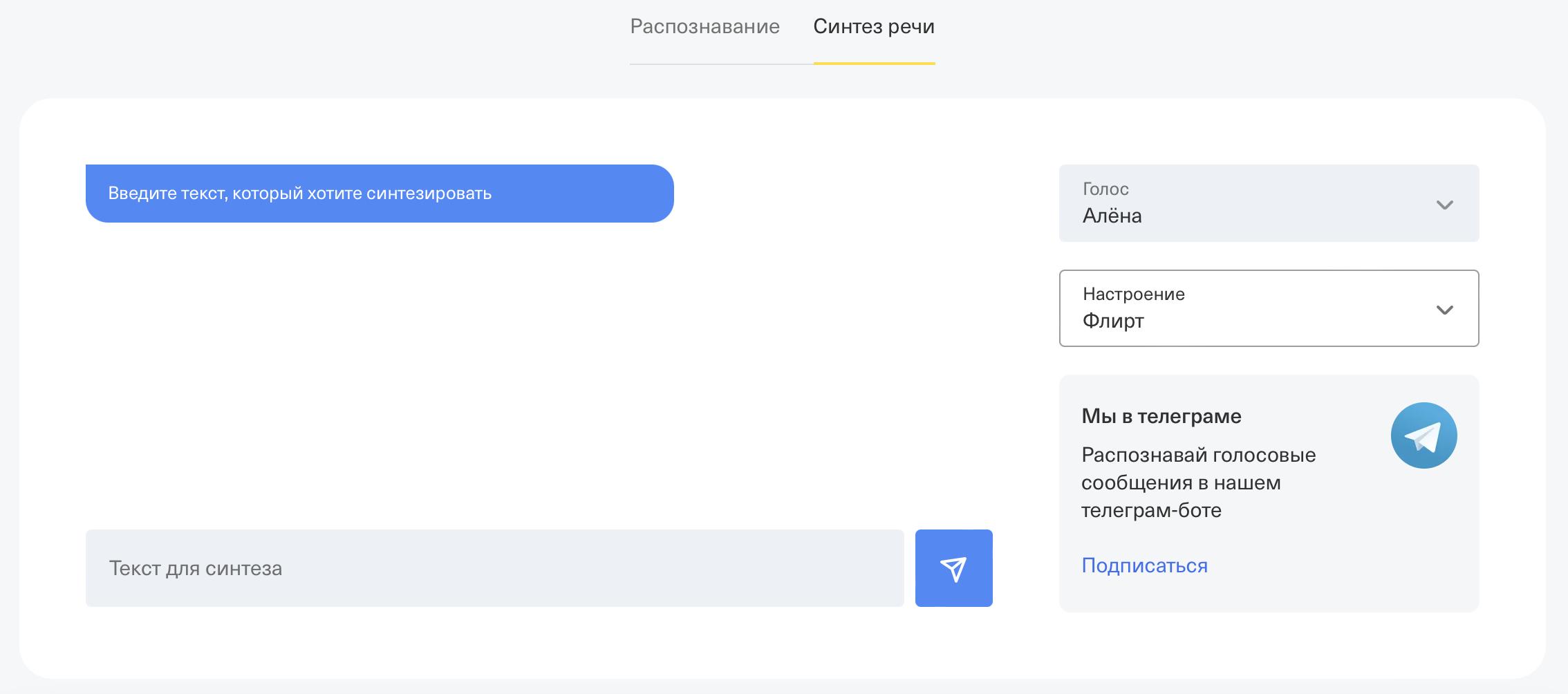
Task: Expand the Настроение mood dropdown
Action: [x=1268, y=308]
